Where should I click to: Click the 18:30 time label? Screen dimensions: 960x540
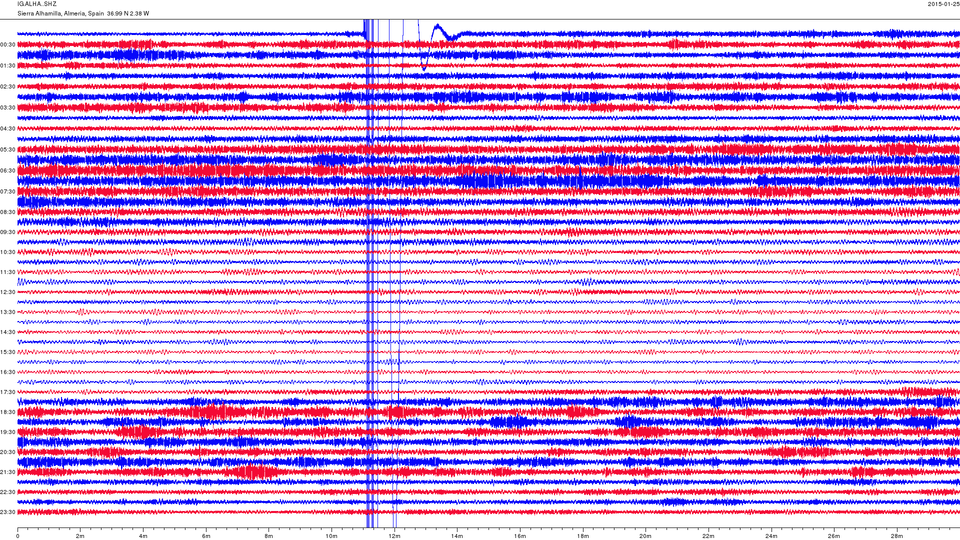[x=8, y=413]
